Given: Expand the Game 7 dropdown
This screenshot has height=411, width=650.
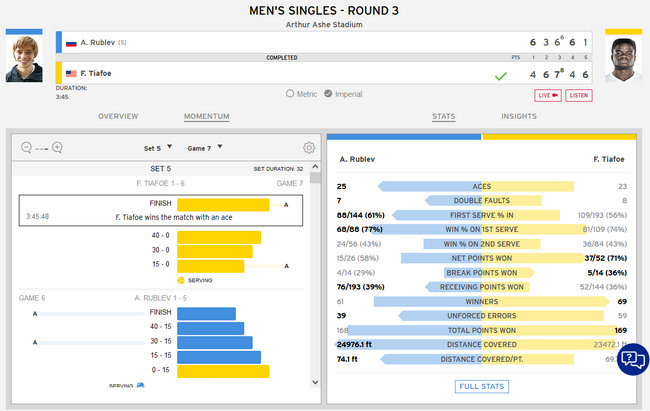Looking at the screenshot, I should tap(206, 148).
